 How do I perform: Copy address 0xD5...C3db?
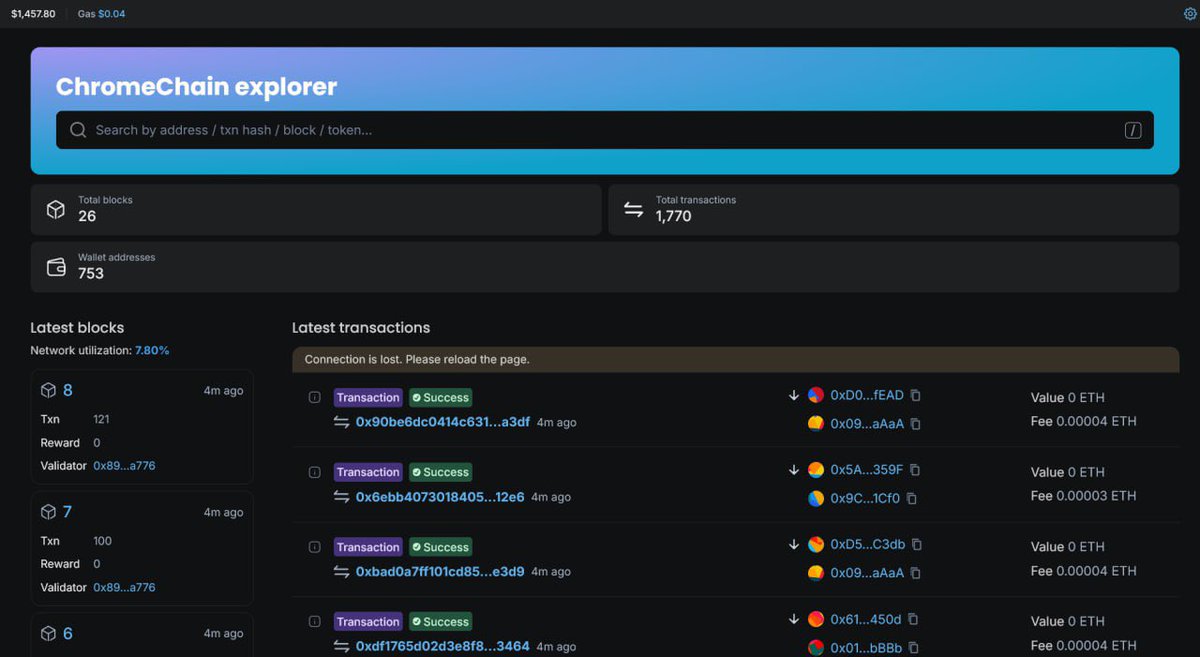coord(916,545)
